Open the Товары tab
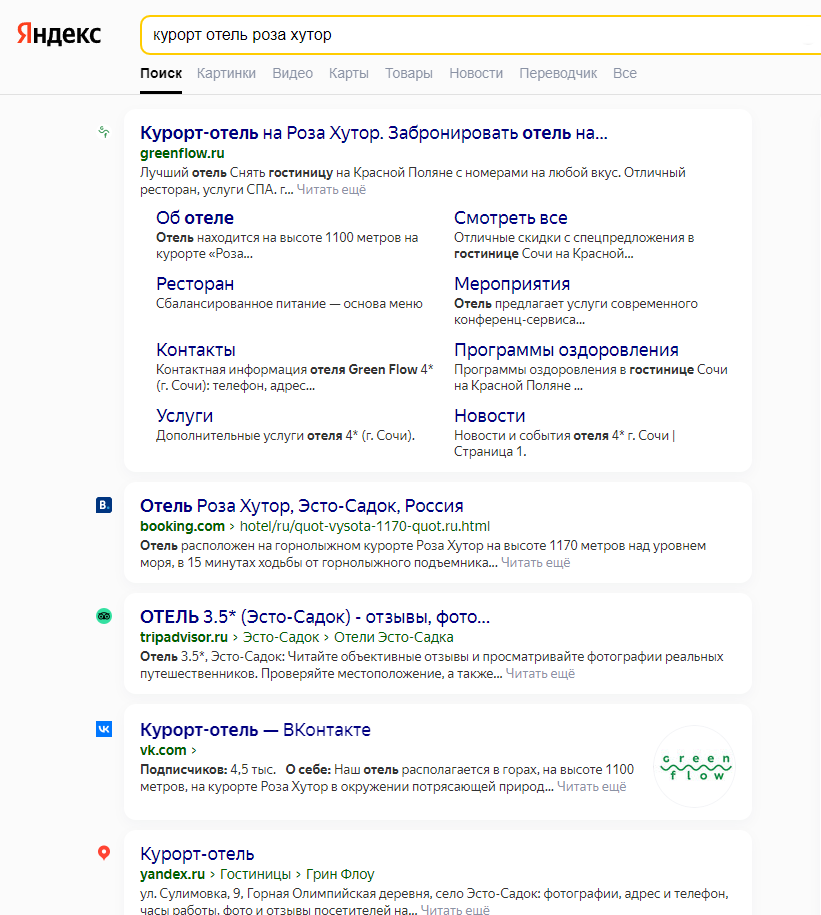 pyautogui.click(x=409, y=74)
